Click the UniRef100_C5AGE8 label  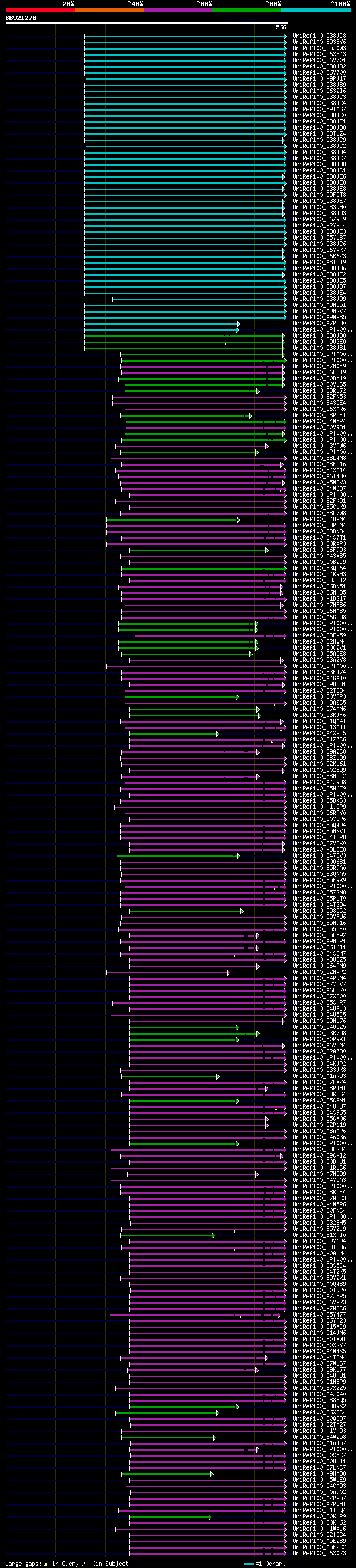click(x=319, y=654)
